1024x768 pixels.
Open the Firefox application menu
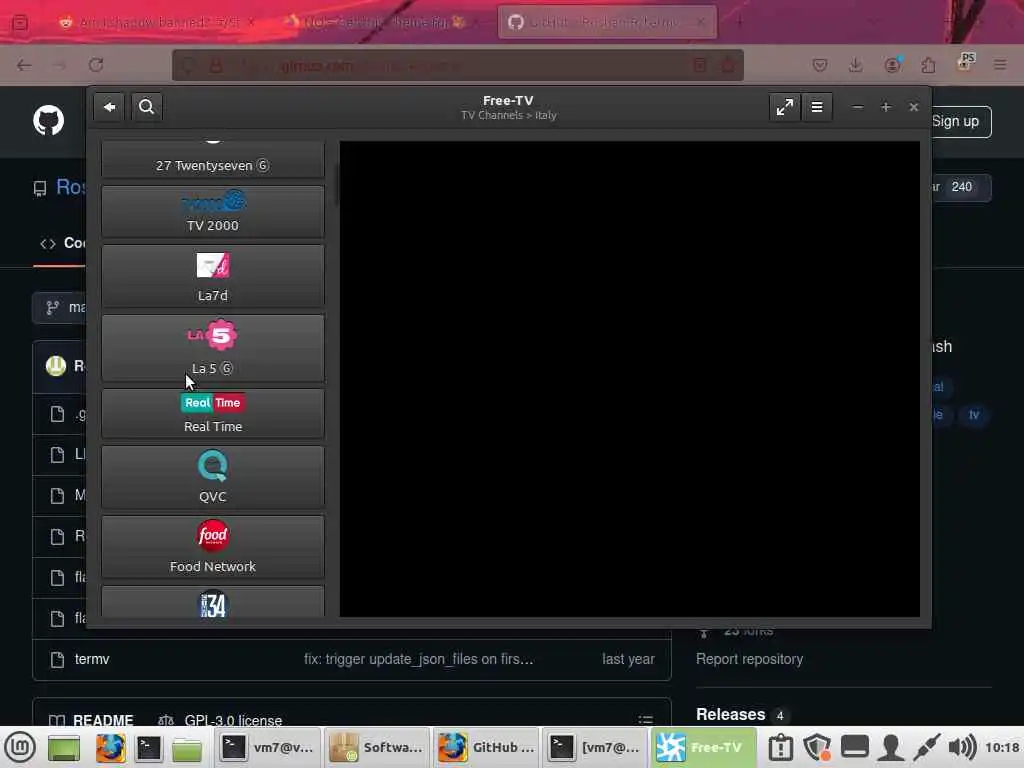[1000, 65]
